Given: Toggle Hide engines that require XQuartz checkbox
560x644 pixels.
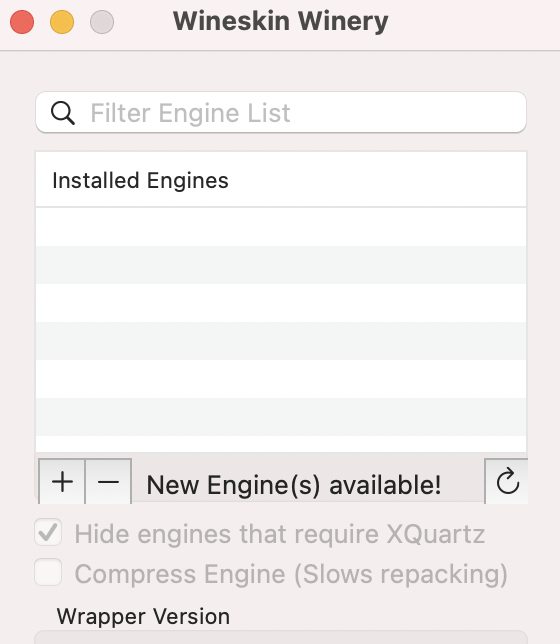Looking at the screenshot, I should pyautogui.click(x=48, y=532).
